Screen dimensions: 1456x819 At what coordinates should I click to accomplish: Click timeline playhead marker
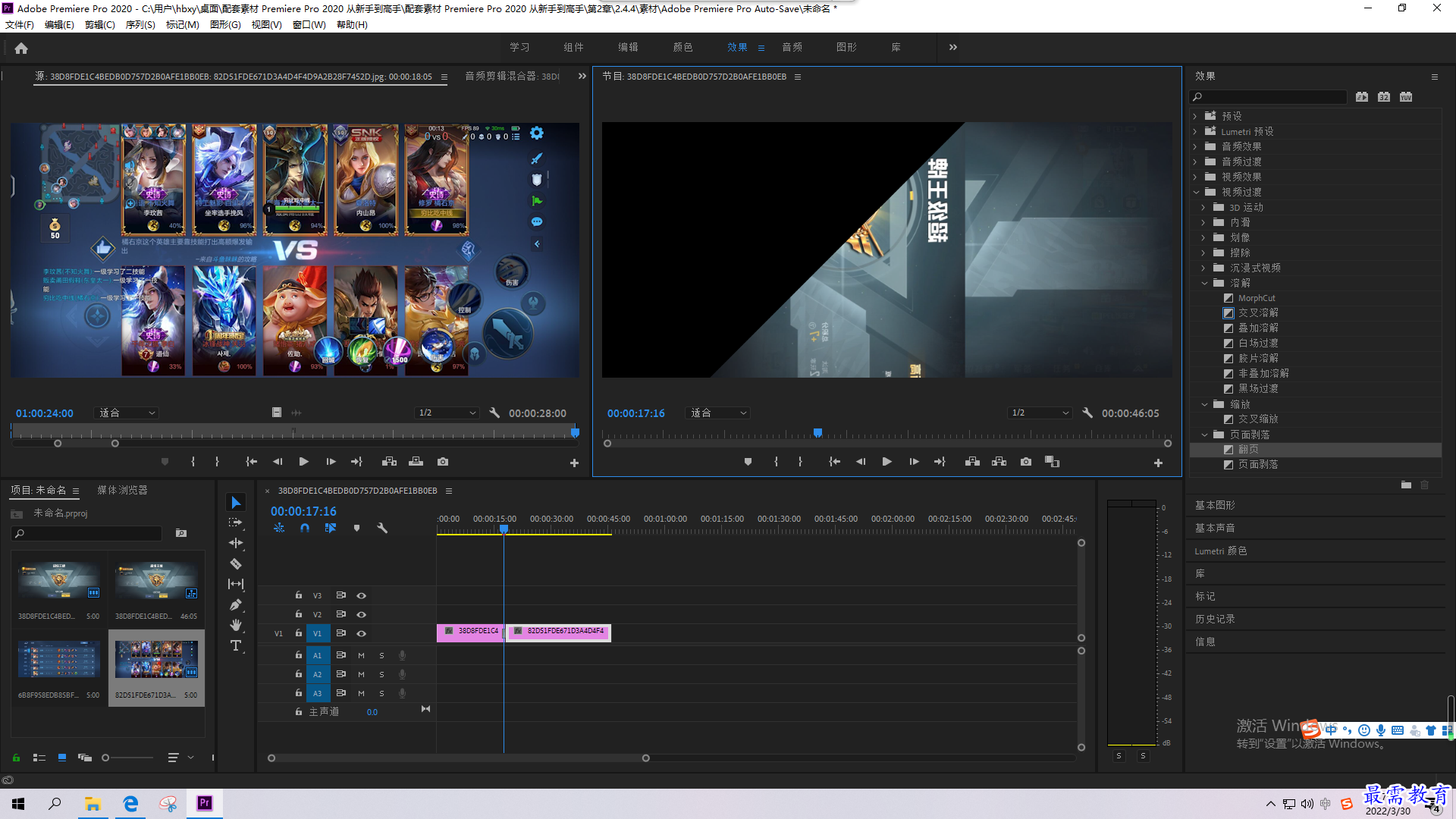[x=504, y=529]
